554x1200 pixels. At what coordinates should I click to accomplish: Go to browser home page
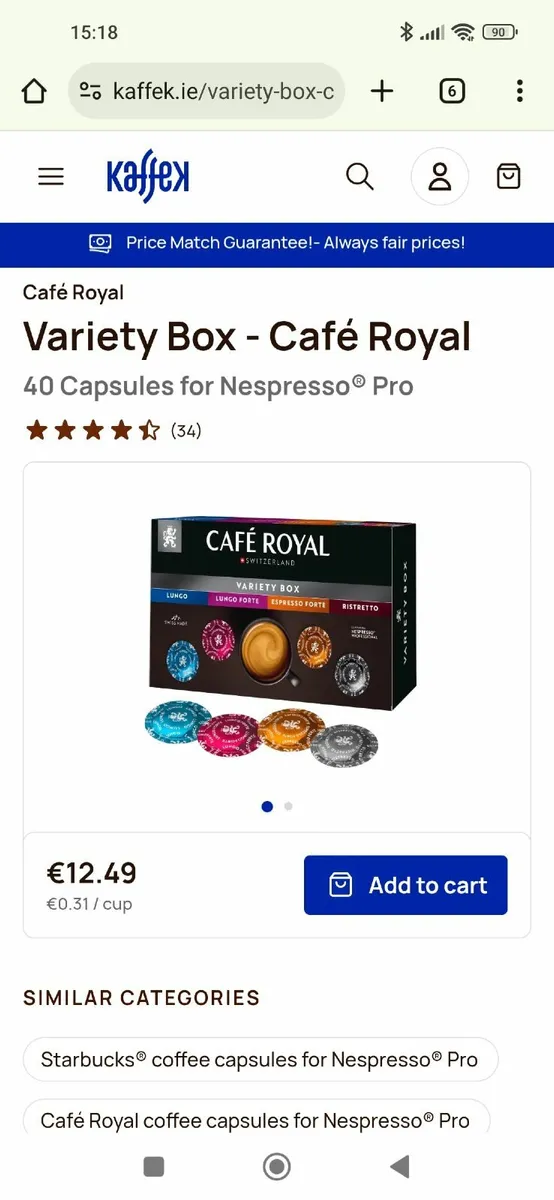(34, 92)
